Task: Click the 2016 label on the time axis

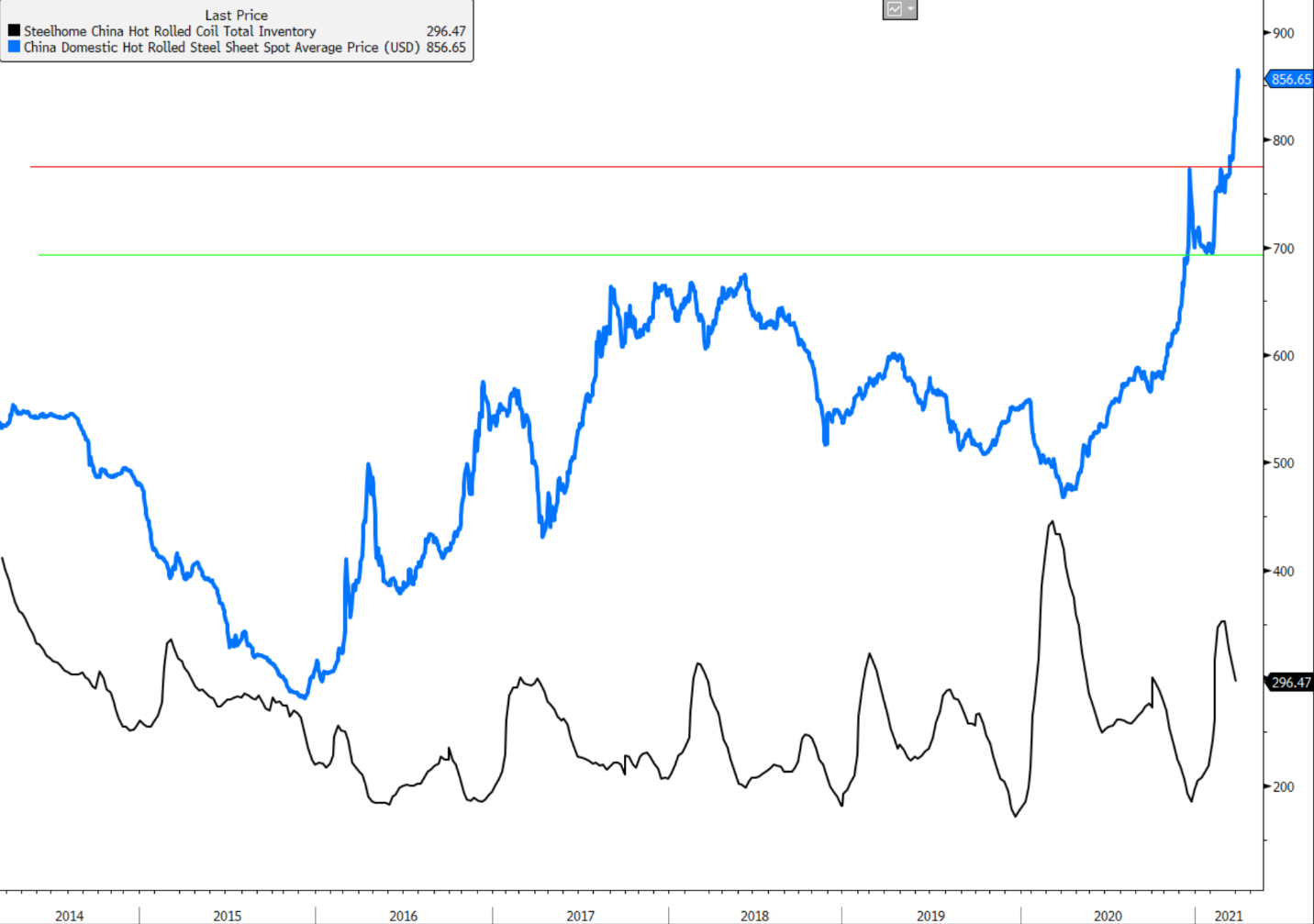Action: (403, 916)
